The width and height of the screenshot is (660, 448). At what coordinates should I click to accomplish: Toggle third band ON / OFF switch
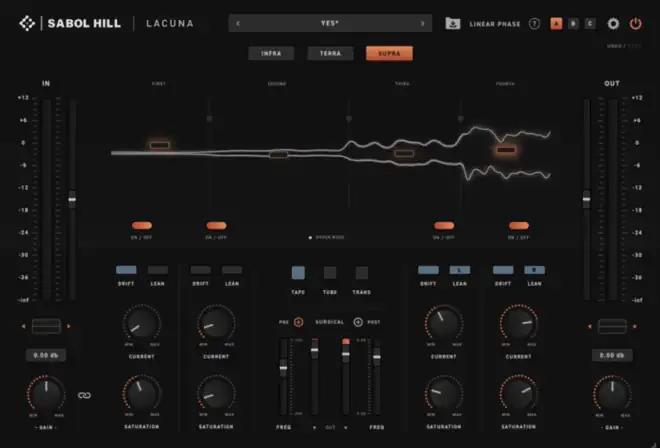click(444, 226)
